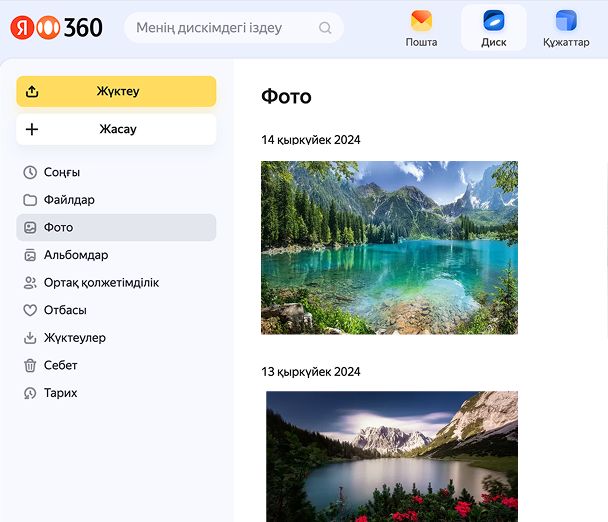Select Фото in the sidebar
Viewport: 608px width, 522px height.
coord(58,227)
